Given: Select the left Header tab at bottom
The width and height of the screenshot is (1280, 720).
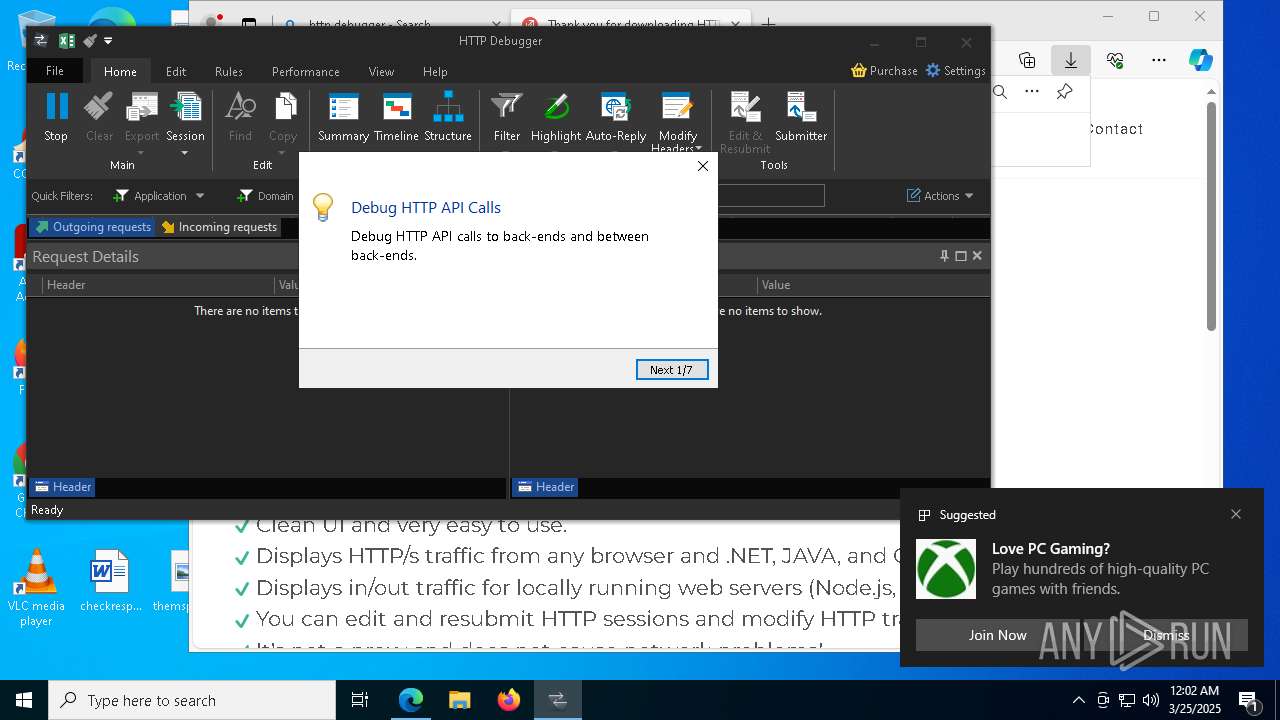Looking at the screenshot, I should 62,487.
